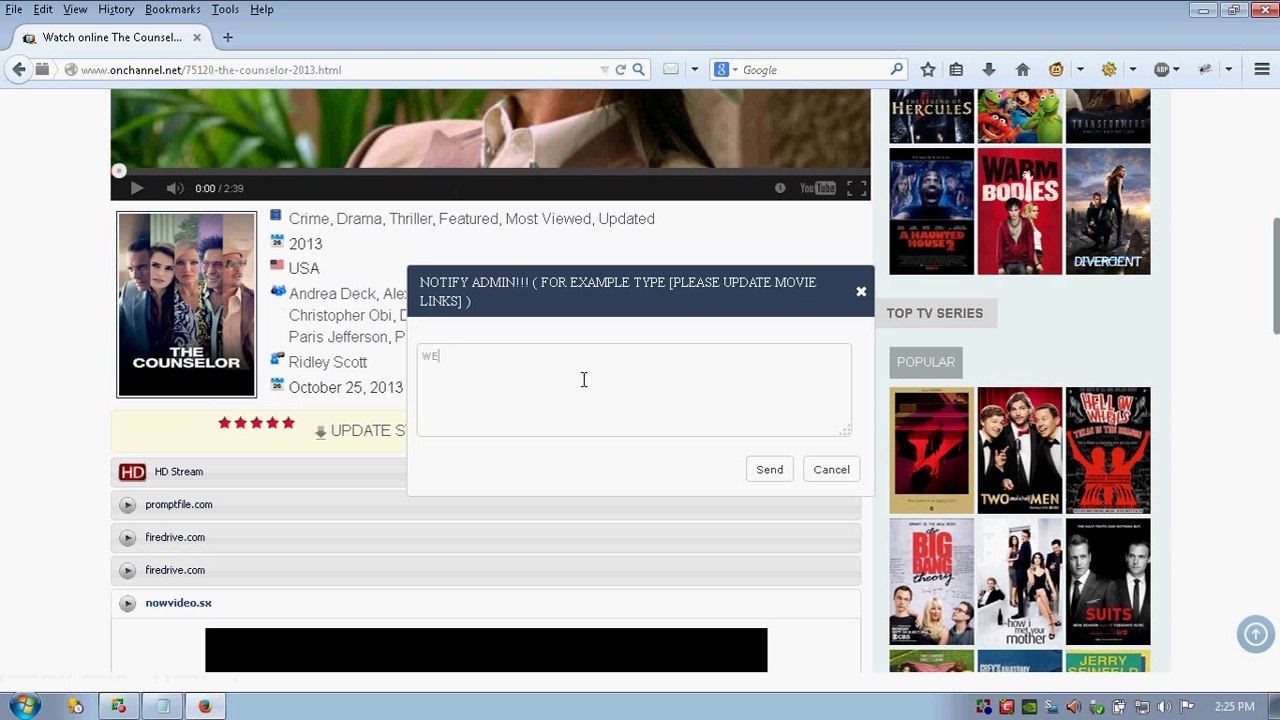
Task: Open the address bar history dropdown arrow
Action: (604, 69)
